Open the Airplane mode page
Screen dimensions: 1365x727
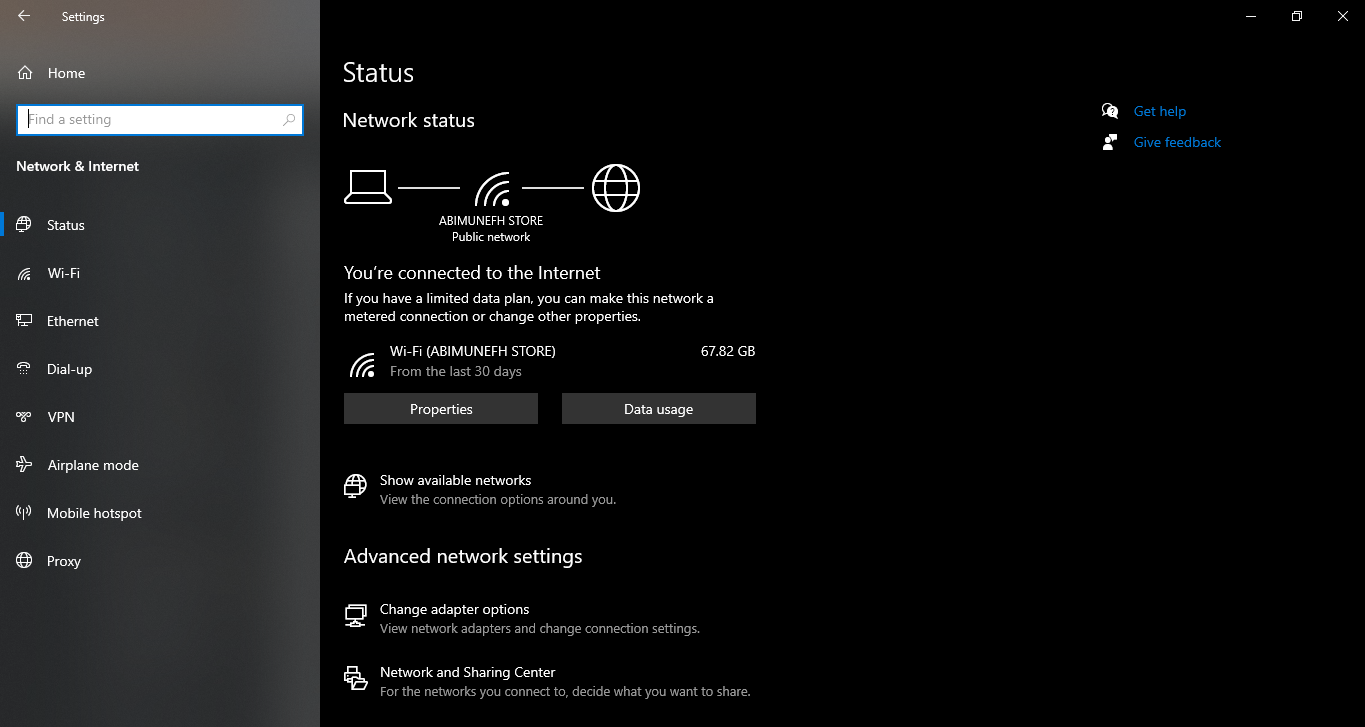tap(160, 465)
